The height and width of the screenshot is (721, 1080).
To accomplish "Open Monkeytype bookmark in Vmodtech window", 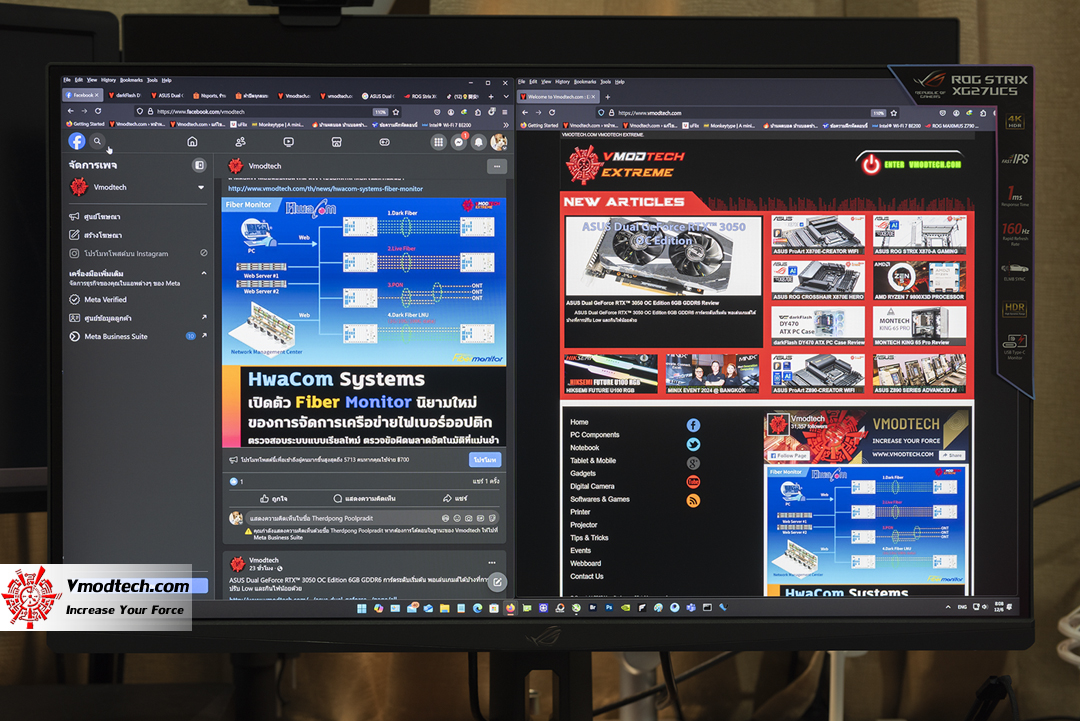I will point(731,126).
